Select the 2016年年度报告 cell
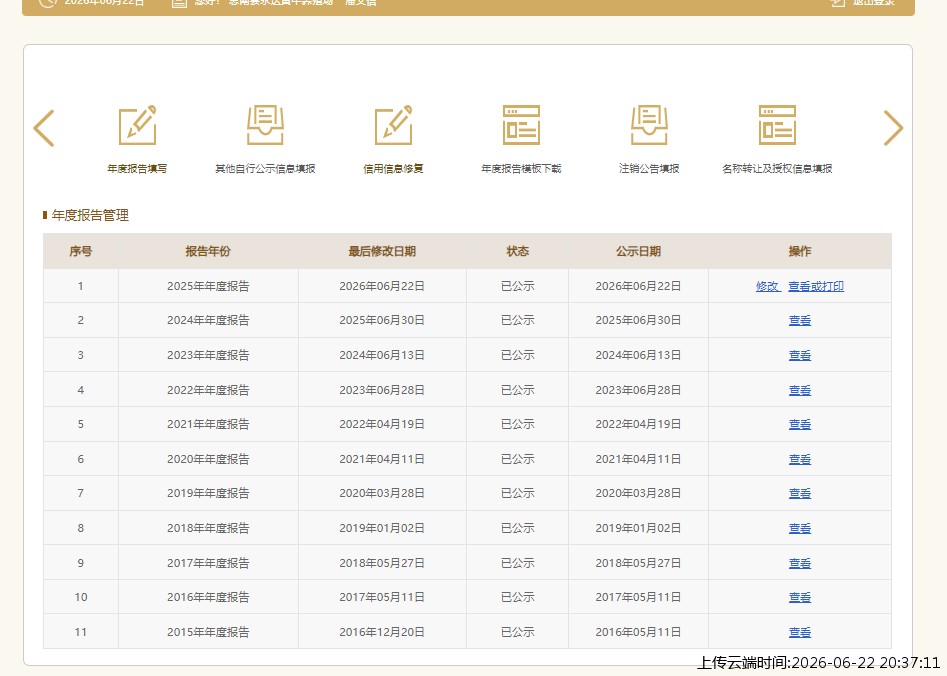Viewport: 947px width, 676px height. (208, 597)
